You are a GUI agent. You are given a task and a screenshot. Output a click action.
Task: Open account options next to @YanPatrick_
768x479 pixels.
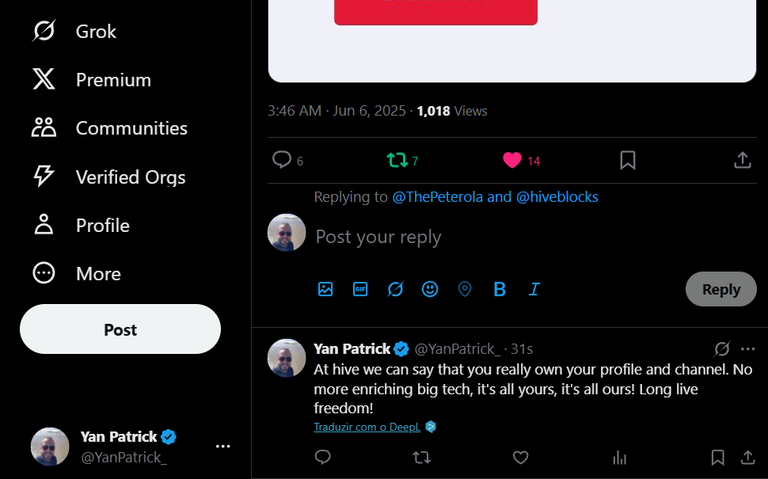(x=223, y=446)
